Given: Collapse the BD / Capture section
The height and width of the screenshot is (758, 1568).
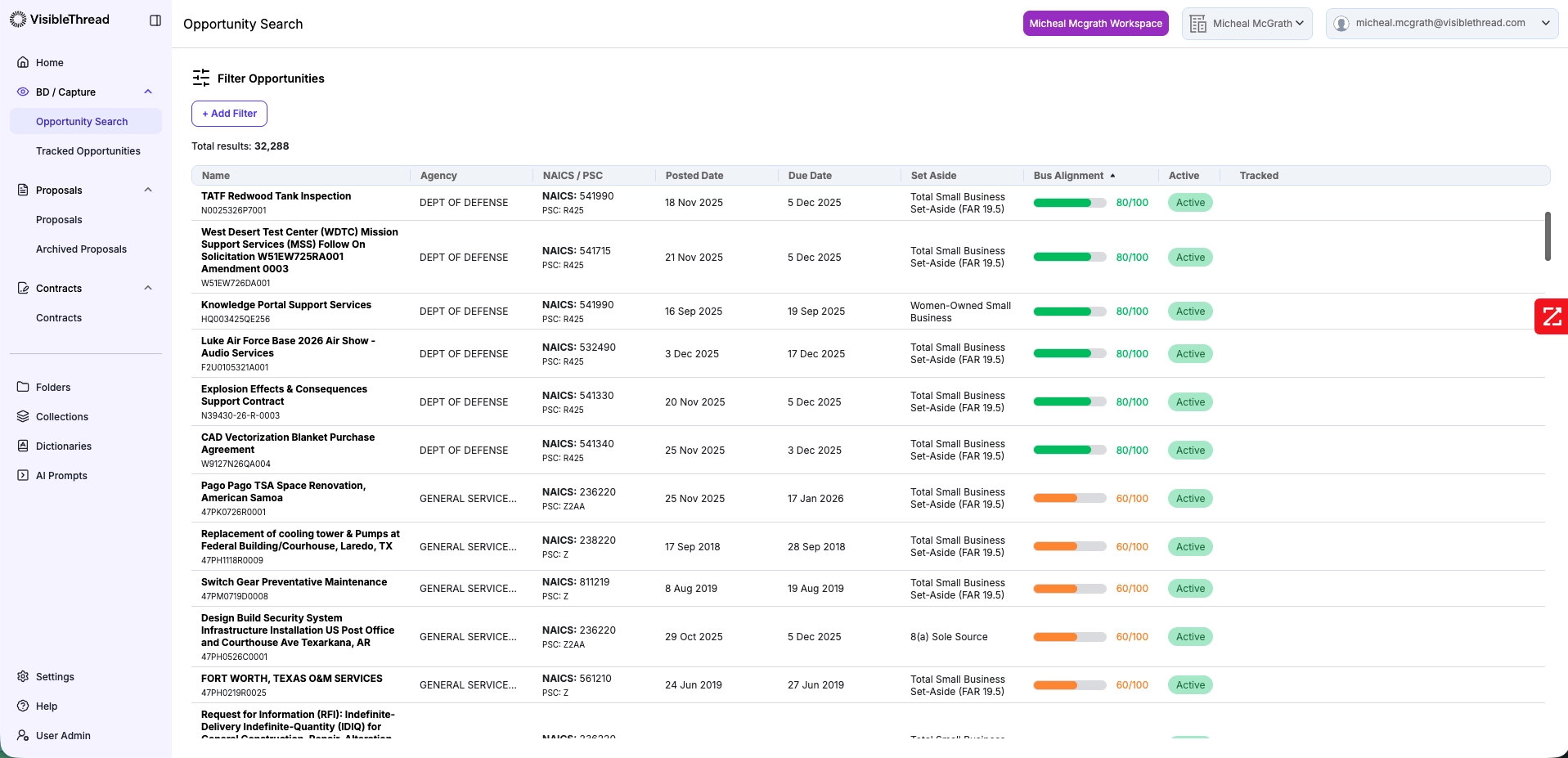Looking at the screenshot, I should coord(148,92).
